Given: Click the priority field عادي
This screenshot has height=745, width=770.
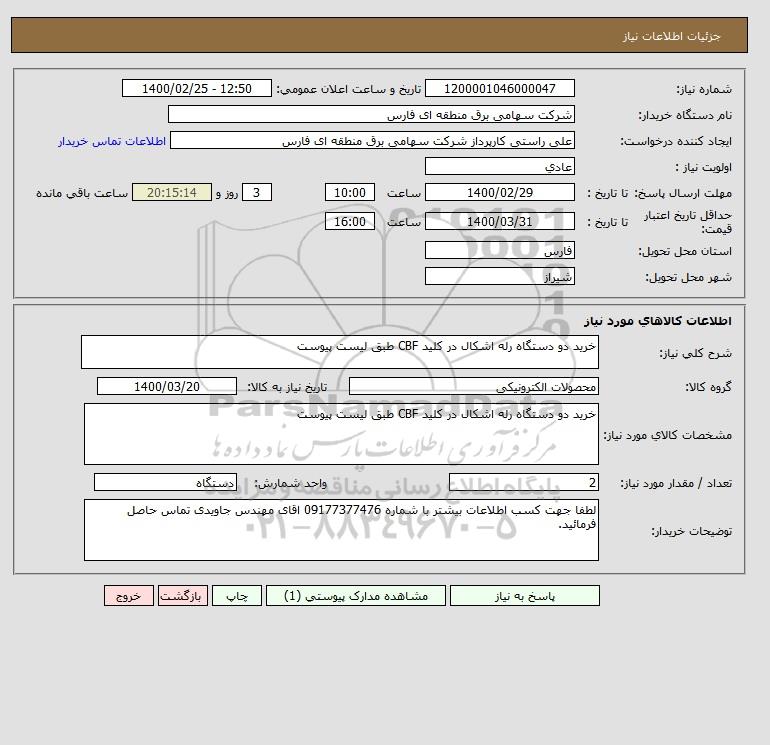Looking at the screenshot, I should (x=499, y=166).
